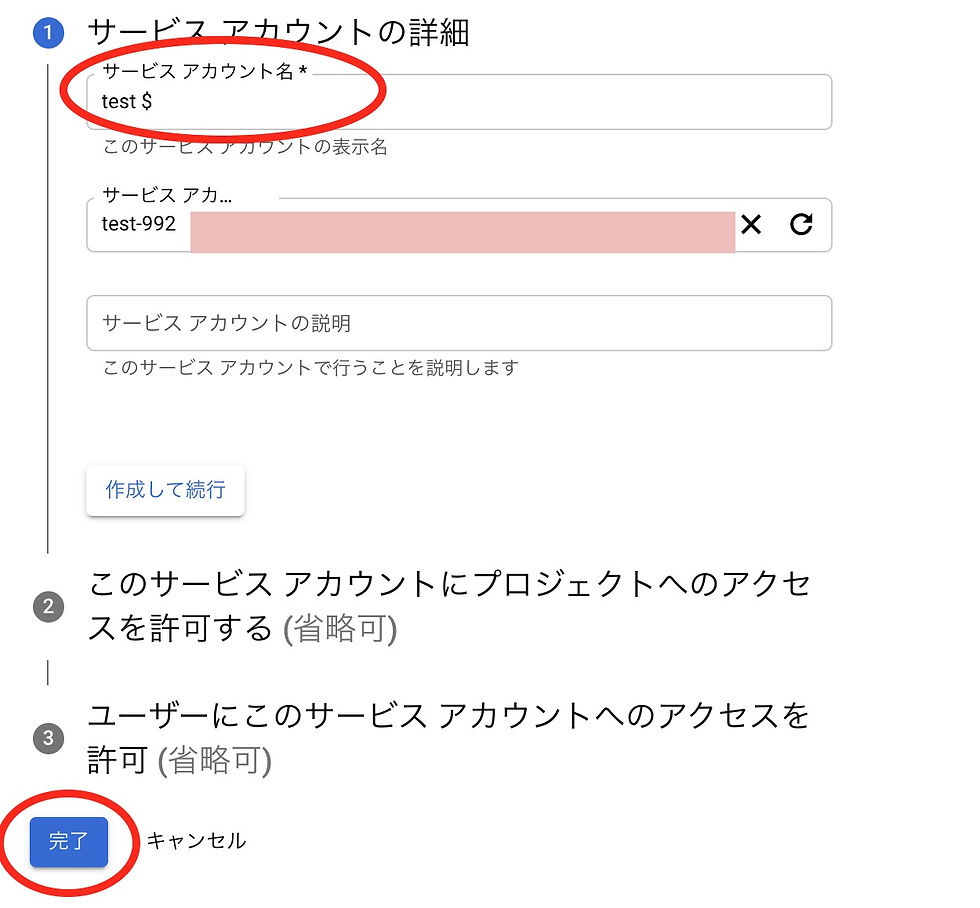The height and width of the screenshot is (908, 980).
Task: Select the gray step 2 number circle
Action: [x=48, y=607]
